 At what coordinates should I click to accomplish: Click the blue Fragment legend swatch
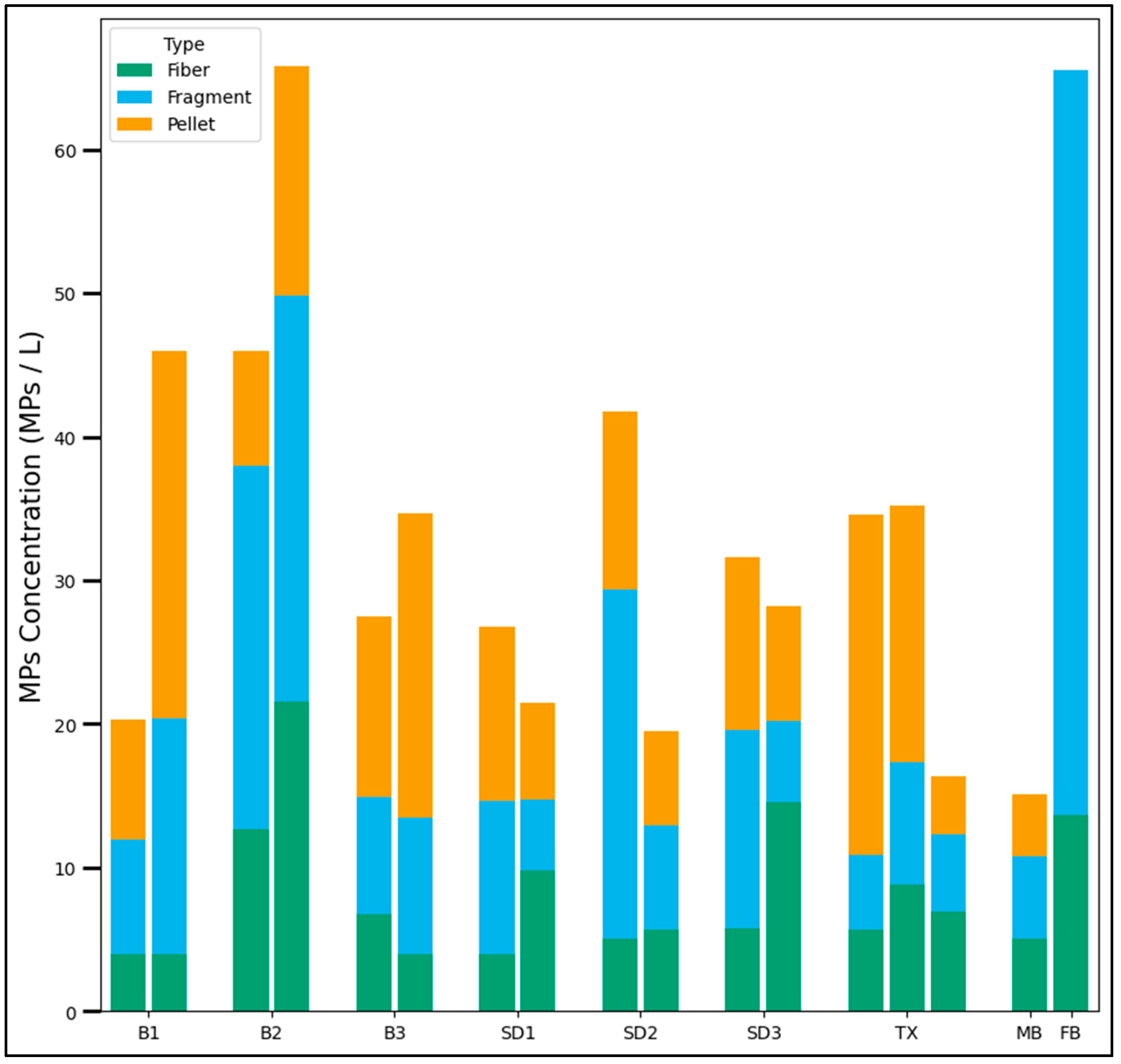coord(134,97)
